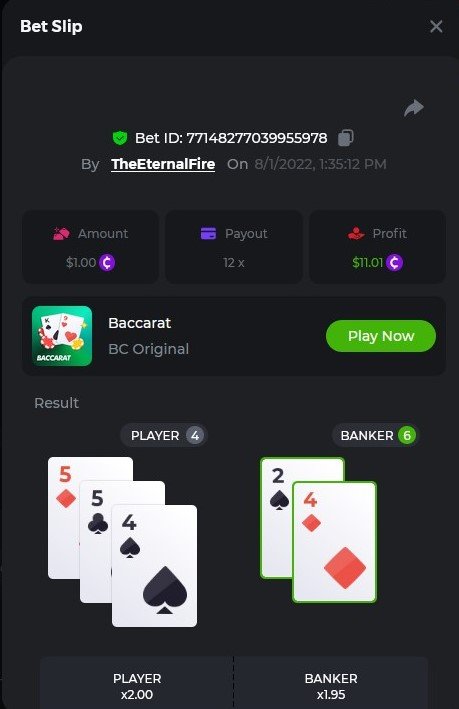Click the BANKER x1.95 box
459x709 pixels.
coord(331,683)
